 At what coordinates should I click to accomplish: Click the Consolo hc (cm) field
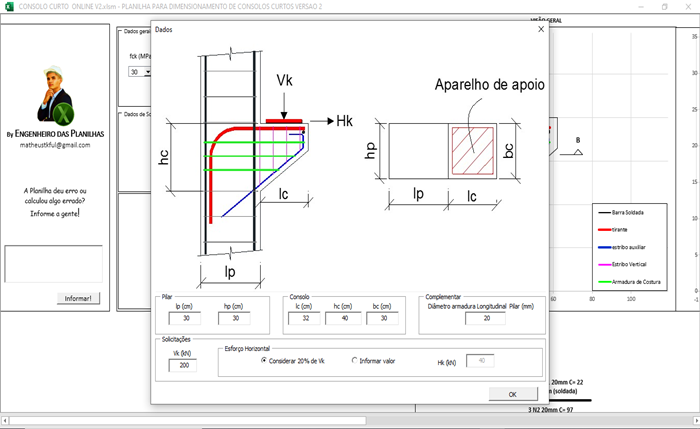[x=343, y=318]
